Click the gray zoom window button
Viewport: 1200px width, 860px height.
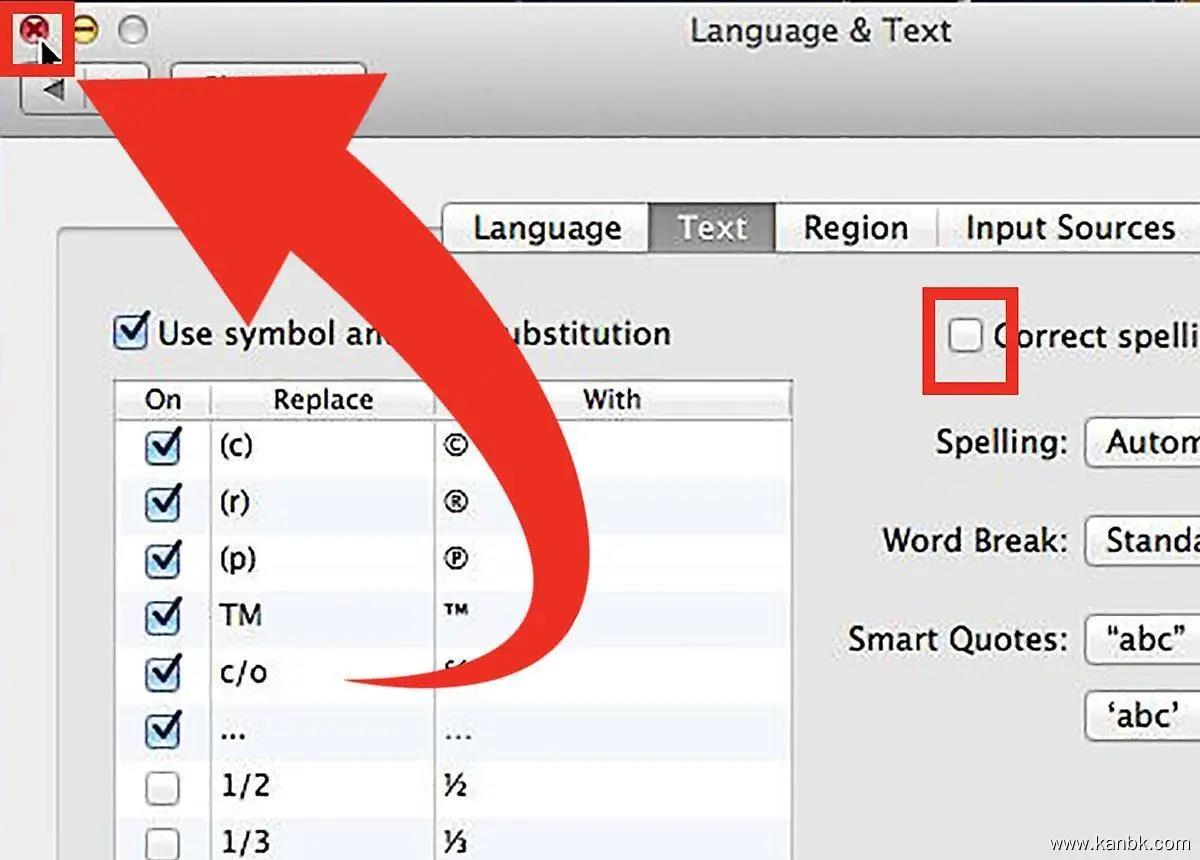pos(133,31)
